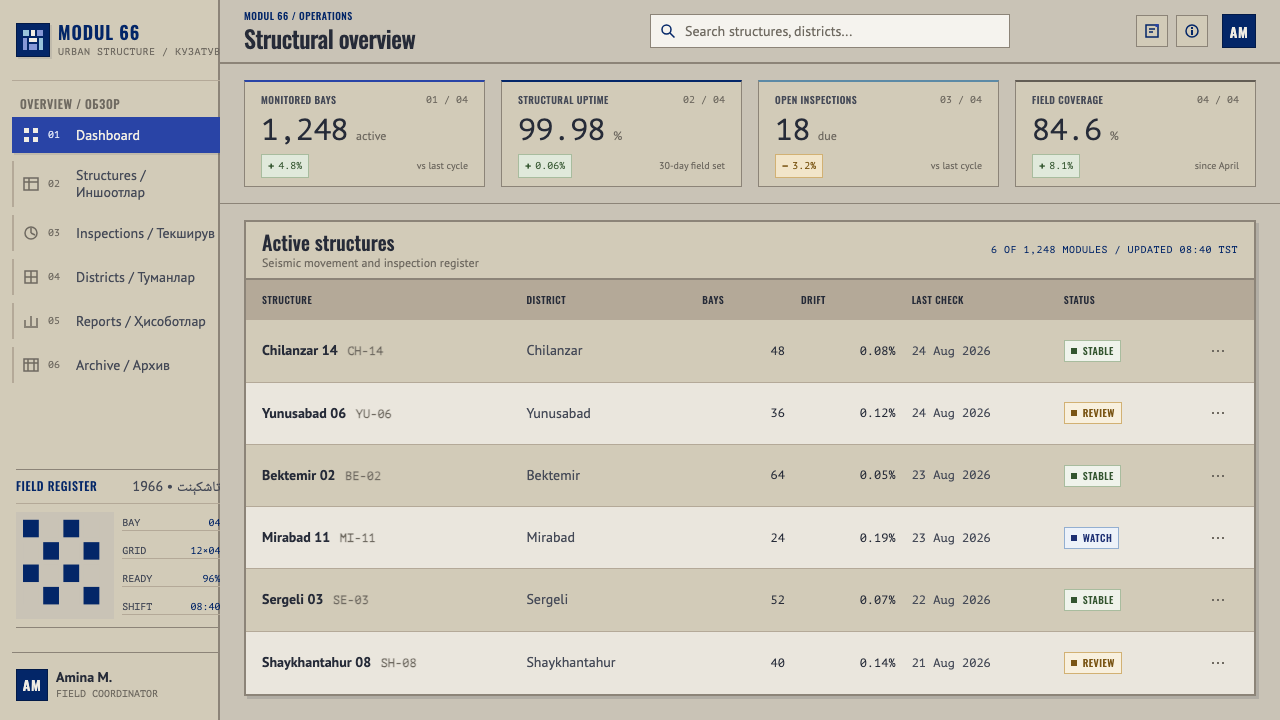Open the info icon in header
The width and height of the screenshot is (1280, 720).
[x=1192, y=31]
